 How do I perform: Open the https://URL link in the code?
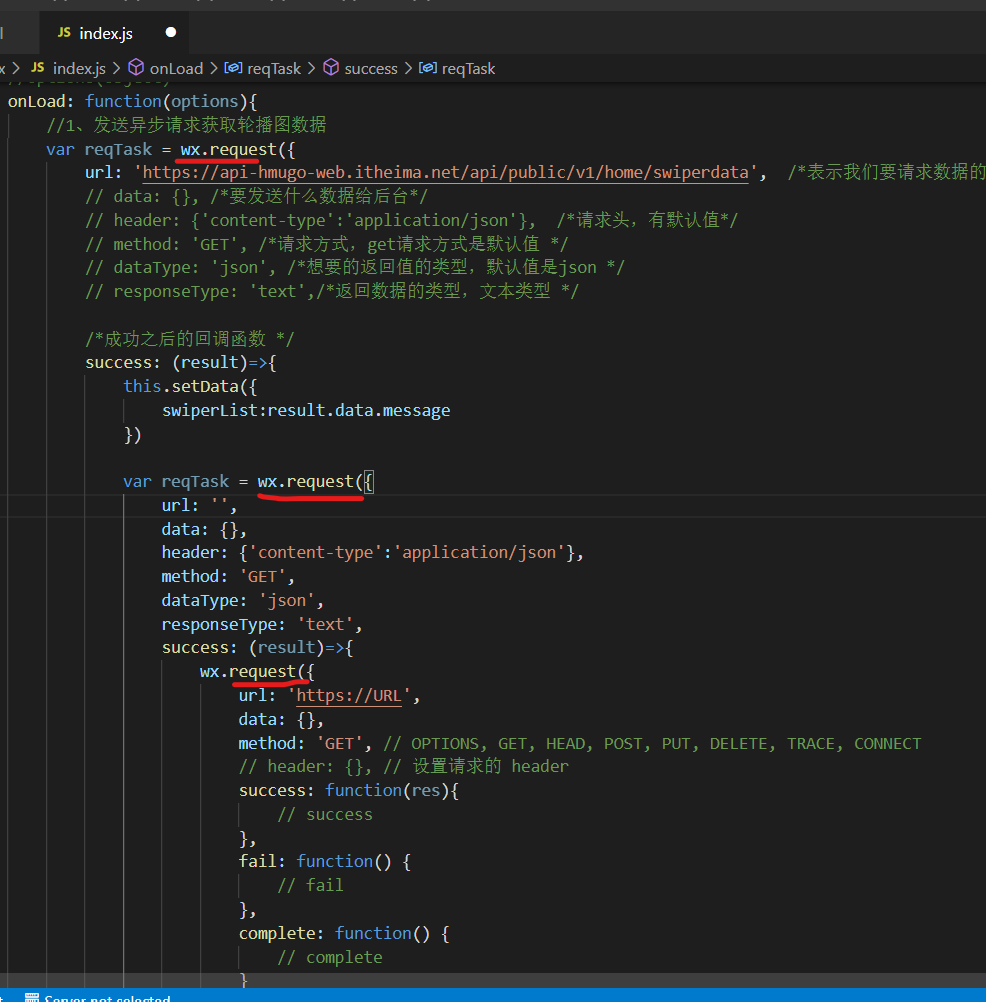[348, 696]
